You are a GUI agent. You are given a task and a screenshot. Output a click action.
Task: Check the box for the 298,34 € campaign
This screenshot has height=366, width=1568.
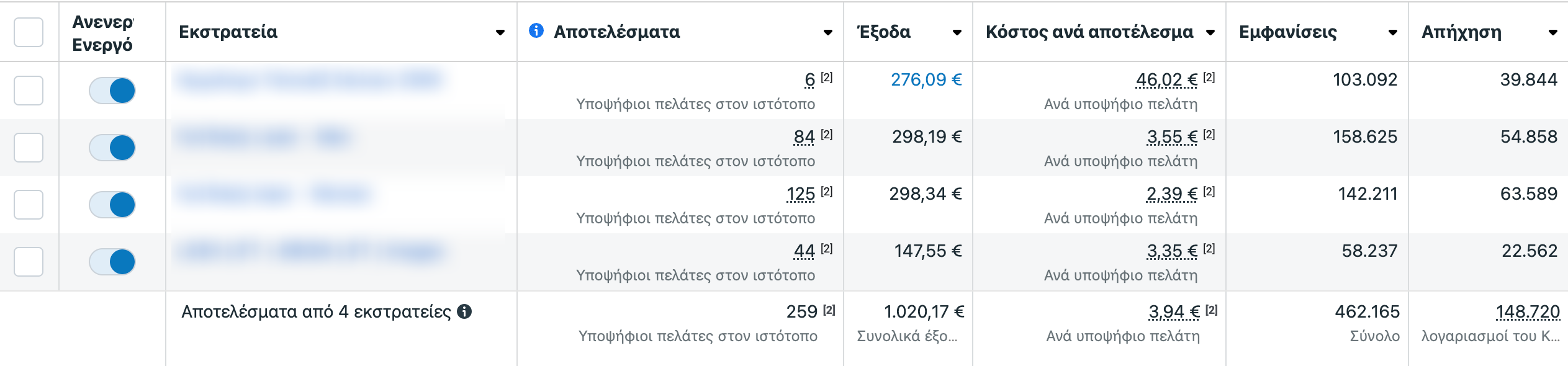pyautogui.click(x=29, y=205)
